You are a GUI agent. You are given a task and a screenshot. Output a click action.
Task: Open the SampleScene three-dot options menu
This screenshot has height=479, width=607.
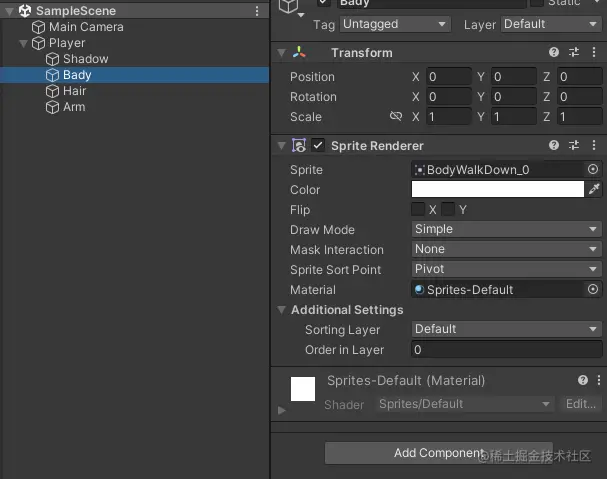257,11
